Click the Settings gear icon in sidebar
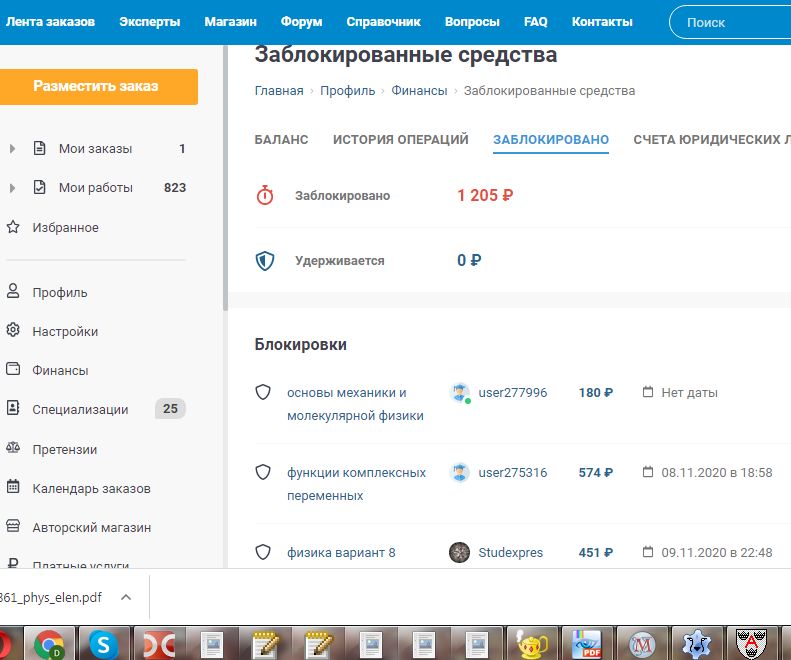Image resolution: width=791 pixels, height=660 pixels. pyautogui.click(x=13, y=331)
